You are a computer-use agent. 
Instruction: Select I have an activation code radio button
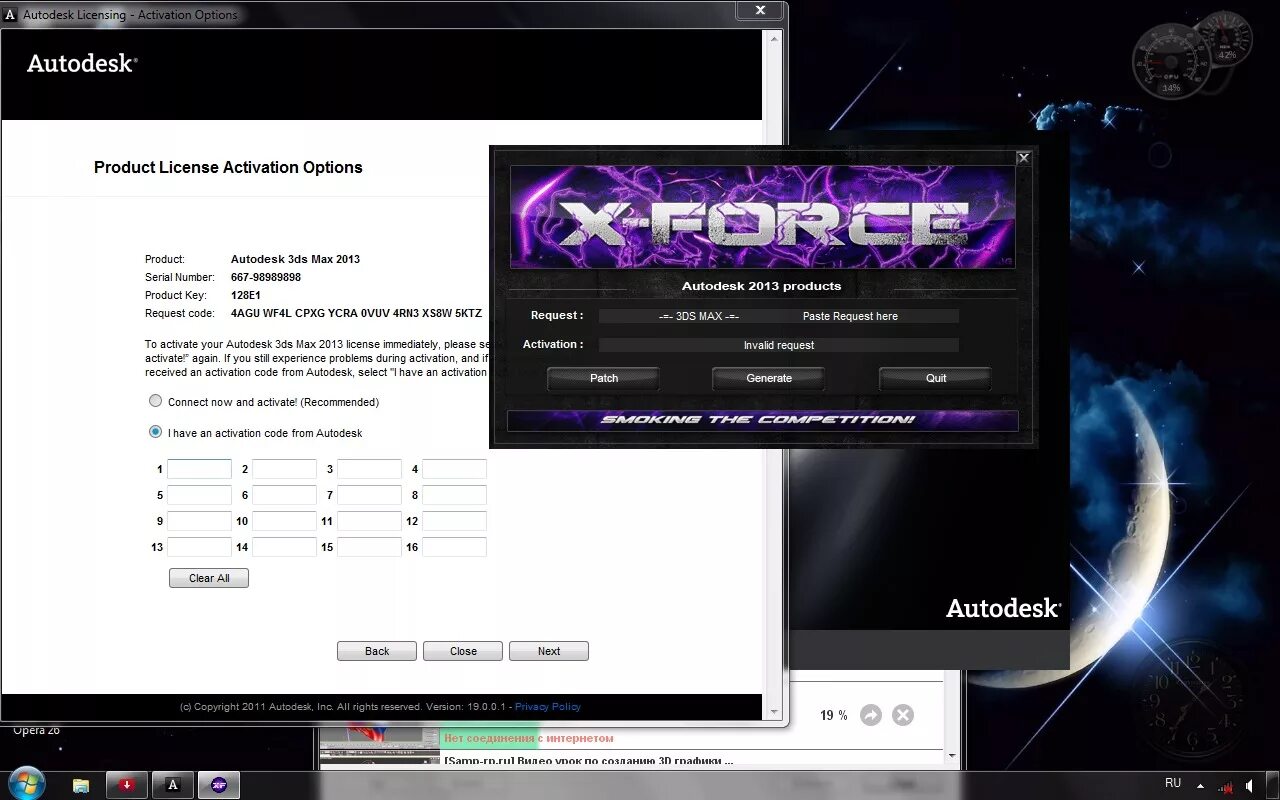[x=155, y=432]
